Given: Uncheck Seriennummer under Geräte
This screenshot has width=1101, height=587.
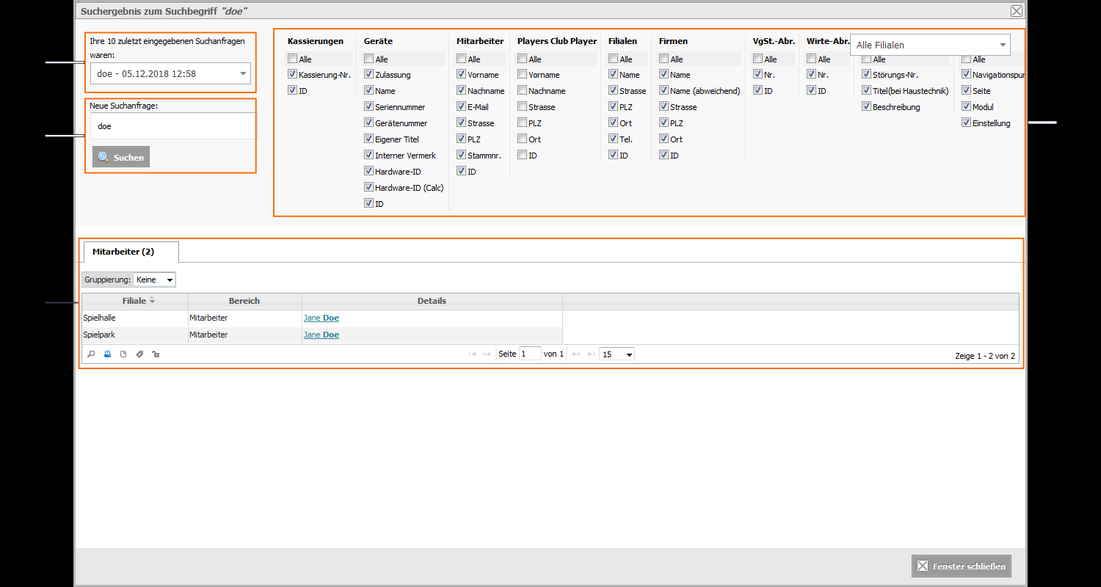Looking at the screenshot, I should click(x=369, y=107).
